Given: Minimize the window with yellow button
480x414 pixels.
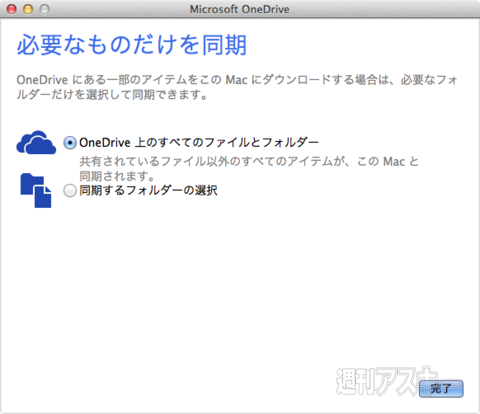Looking at the screenshot, I should 28,9.
